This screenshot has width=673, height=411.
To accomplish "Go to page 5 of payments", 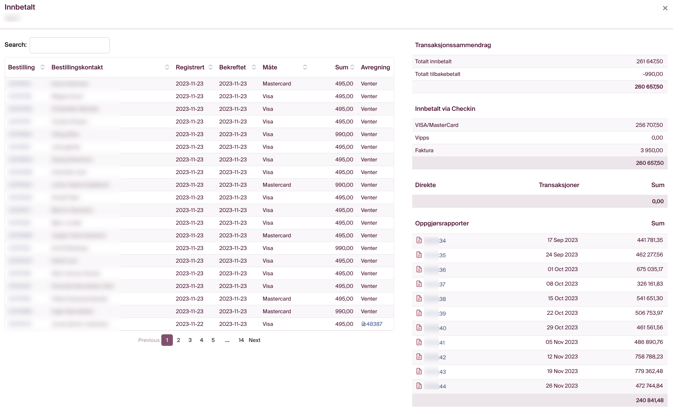I will point(213,340).
